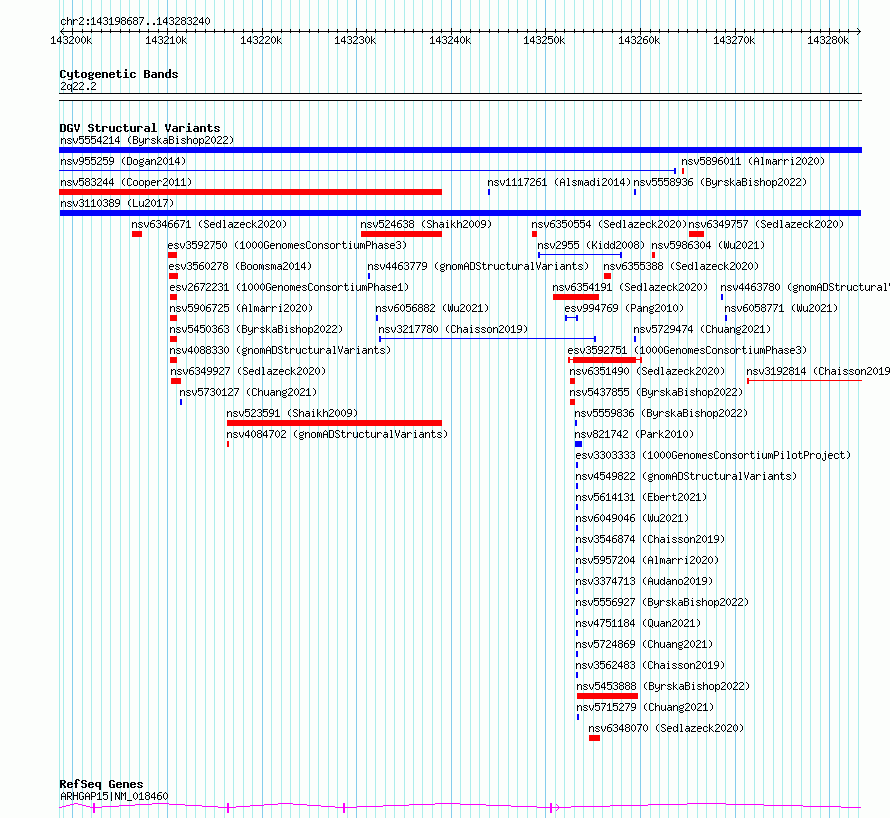Select nsv6049046 (Wu2021) label
890x818 pixels.
(632, 518)
